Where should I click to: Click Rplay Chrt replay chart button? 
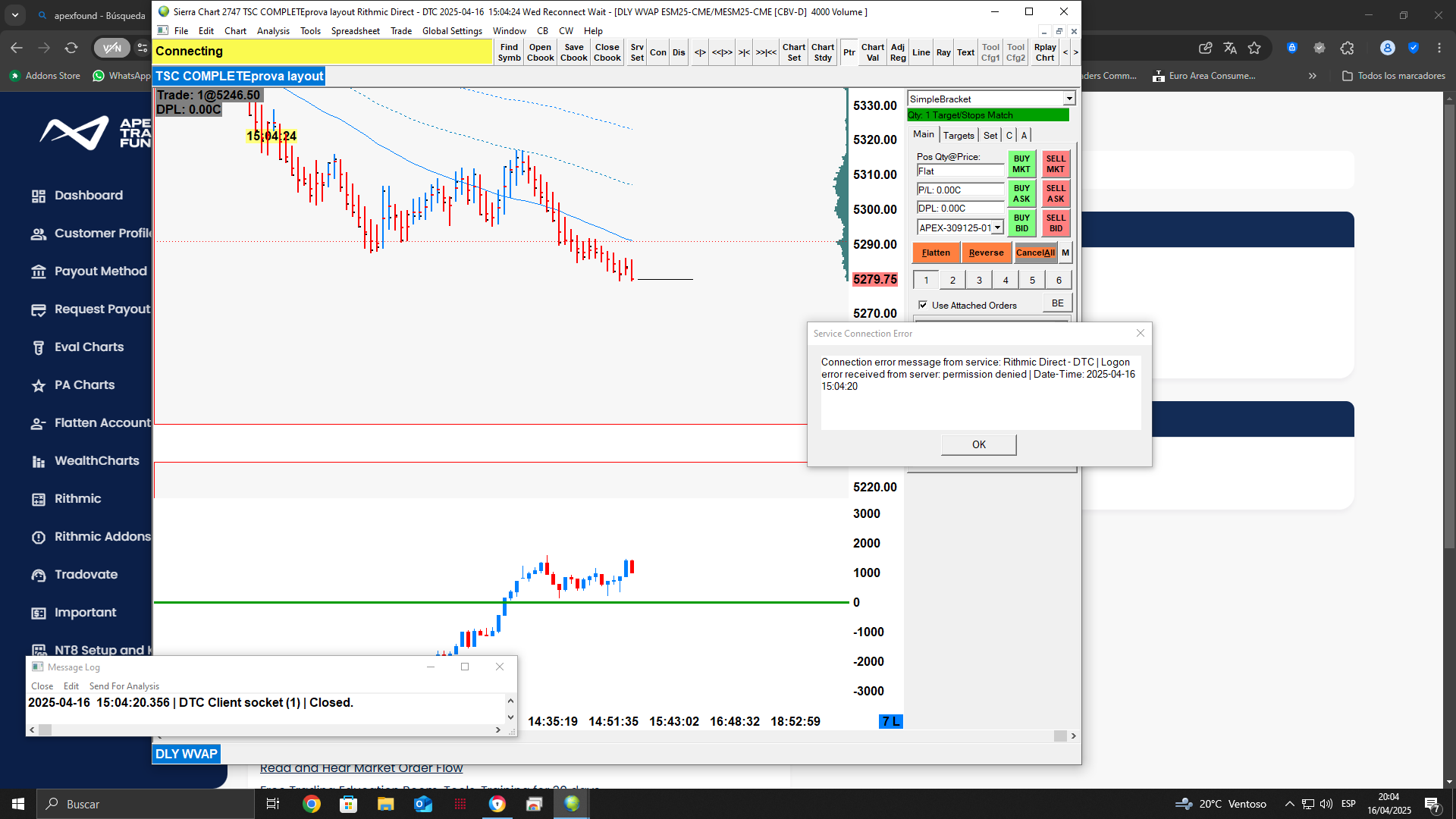tap(1045, 52)
